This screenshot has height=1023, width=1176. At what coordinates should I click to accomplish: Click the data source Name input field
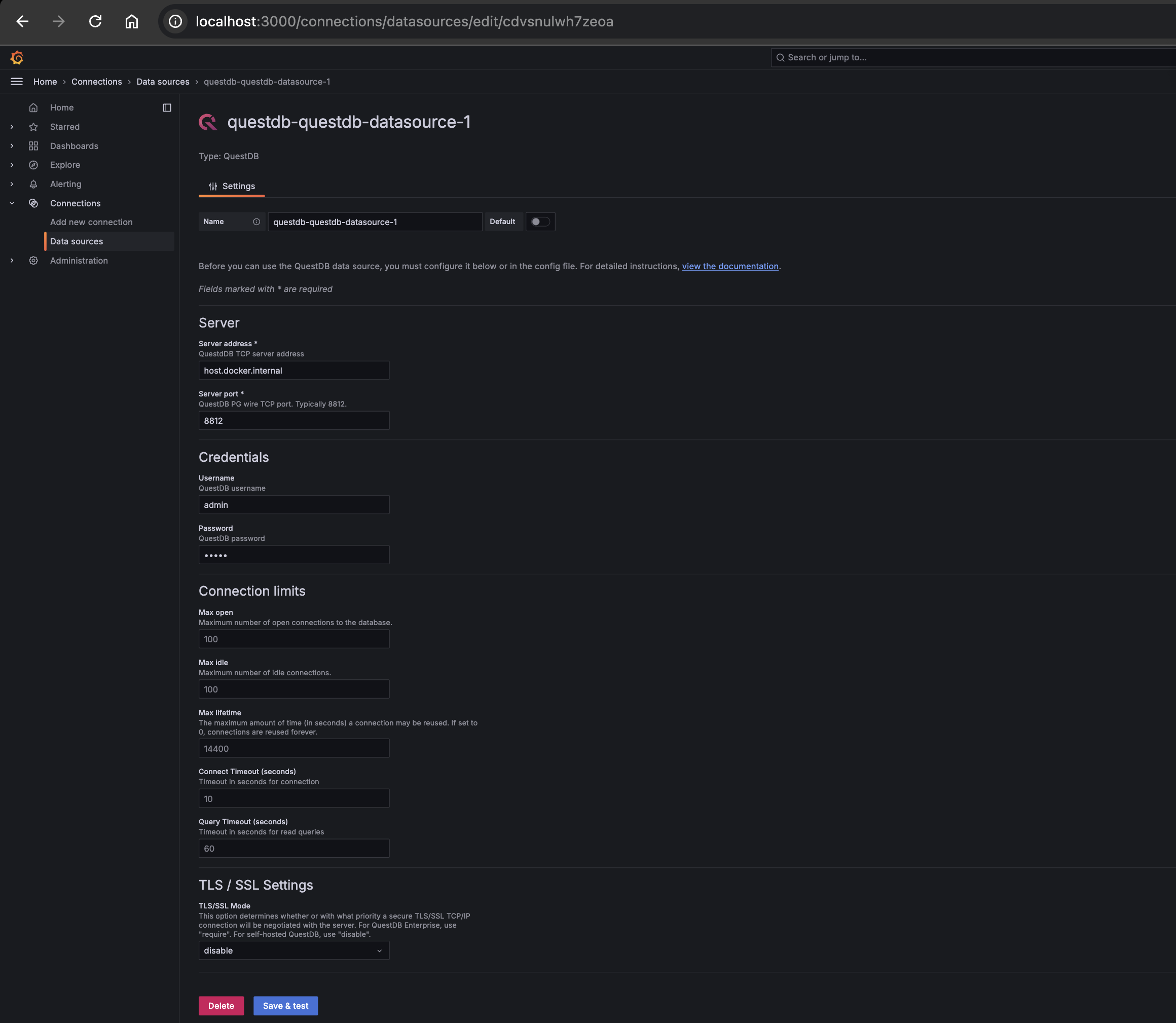(x=375, y=222)
